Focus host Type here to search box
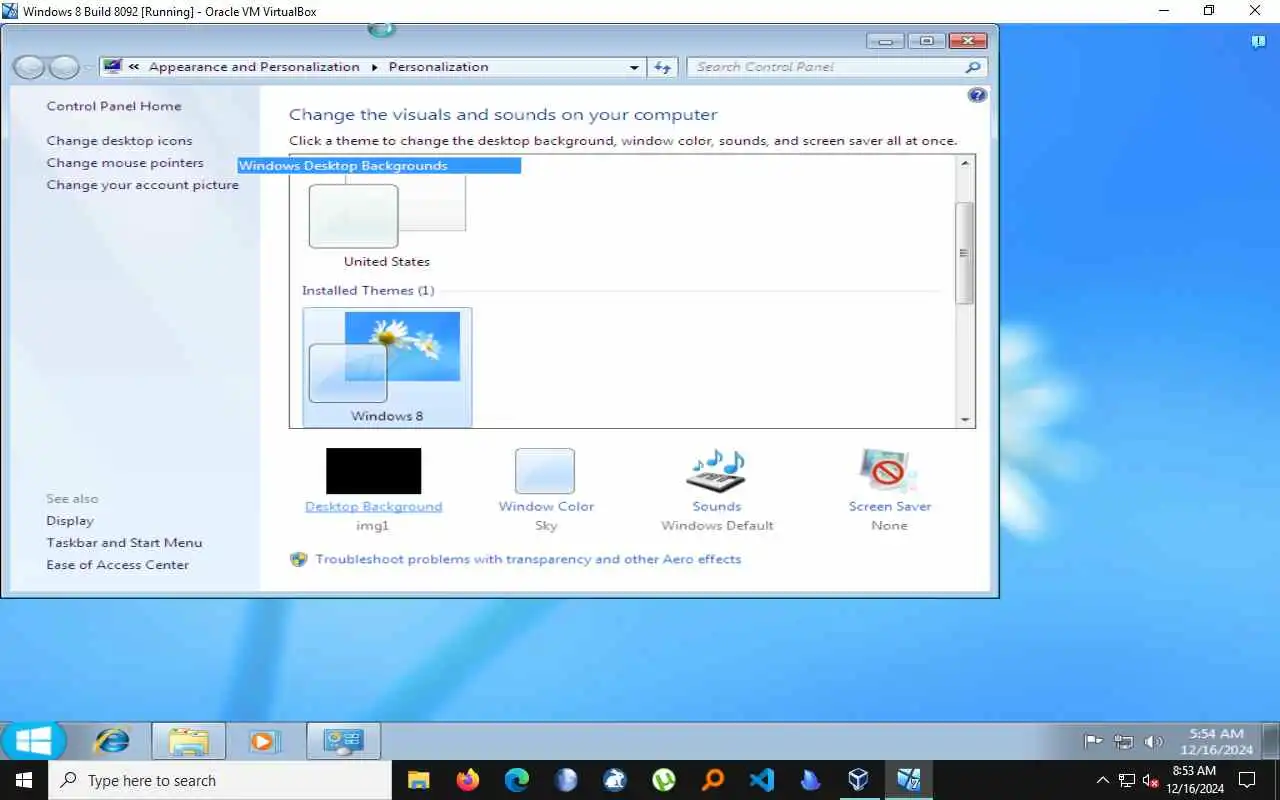The height and width of the screenshot is (800, 1280). coord(220,780)
